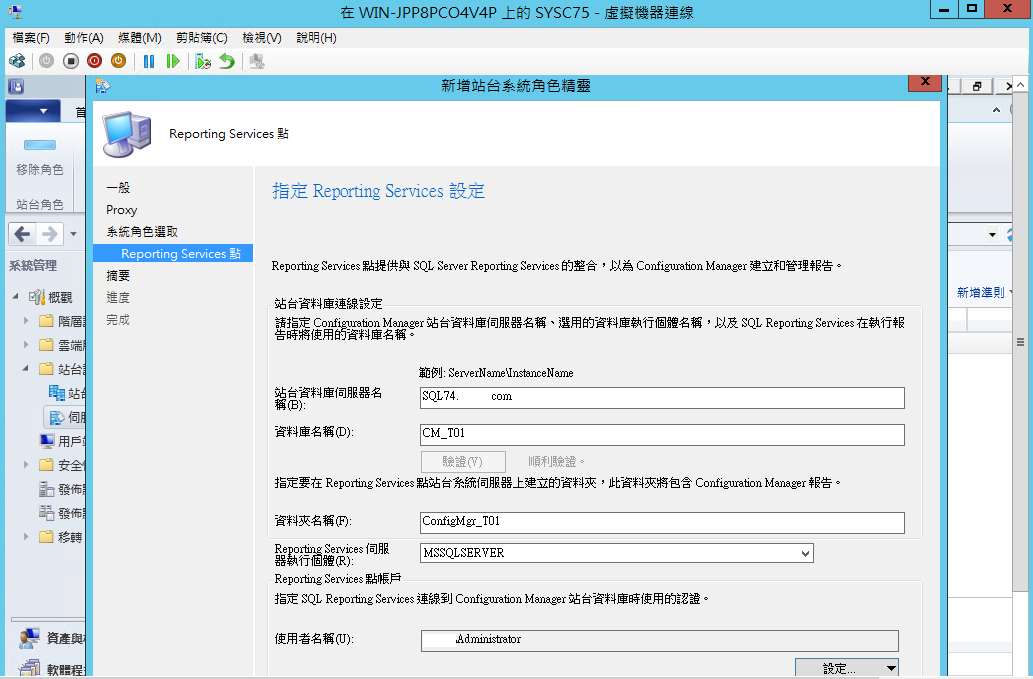This screenshot has height=679, width=1033.
Task: Pause the virtual machine
Action: [x=149, y=61]
